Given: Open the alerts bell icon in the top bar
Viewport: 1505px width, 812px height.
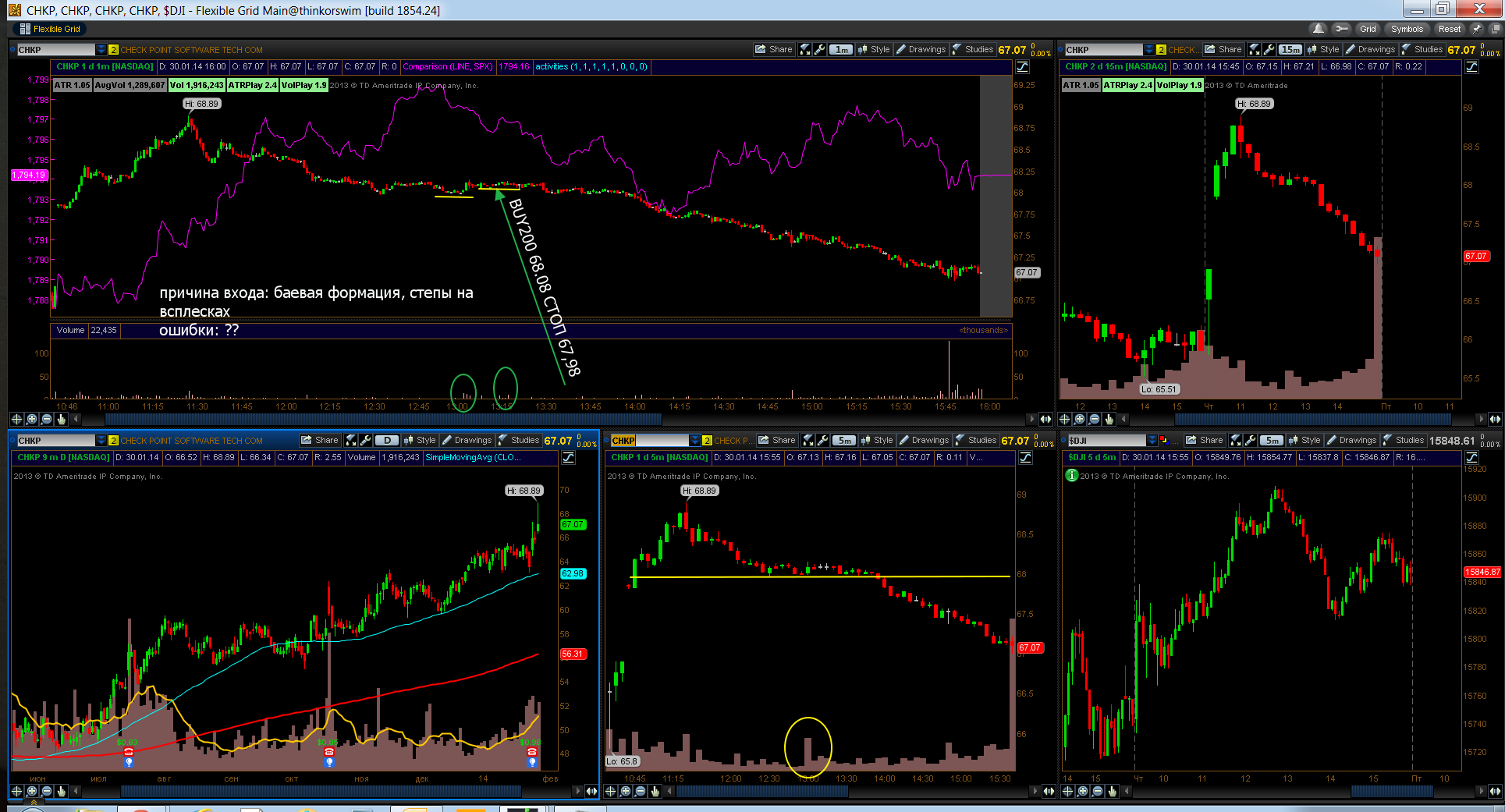Looking at the screenshot, I should click(x=1319, y=29).
